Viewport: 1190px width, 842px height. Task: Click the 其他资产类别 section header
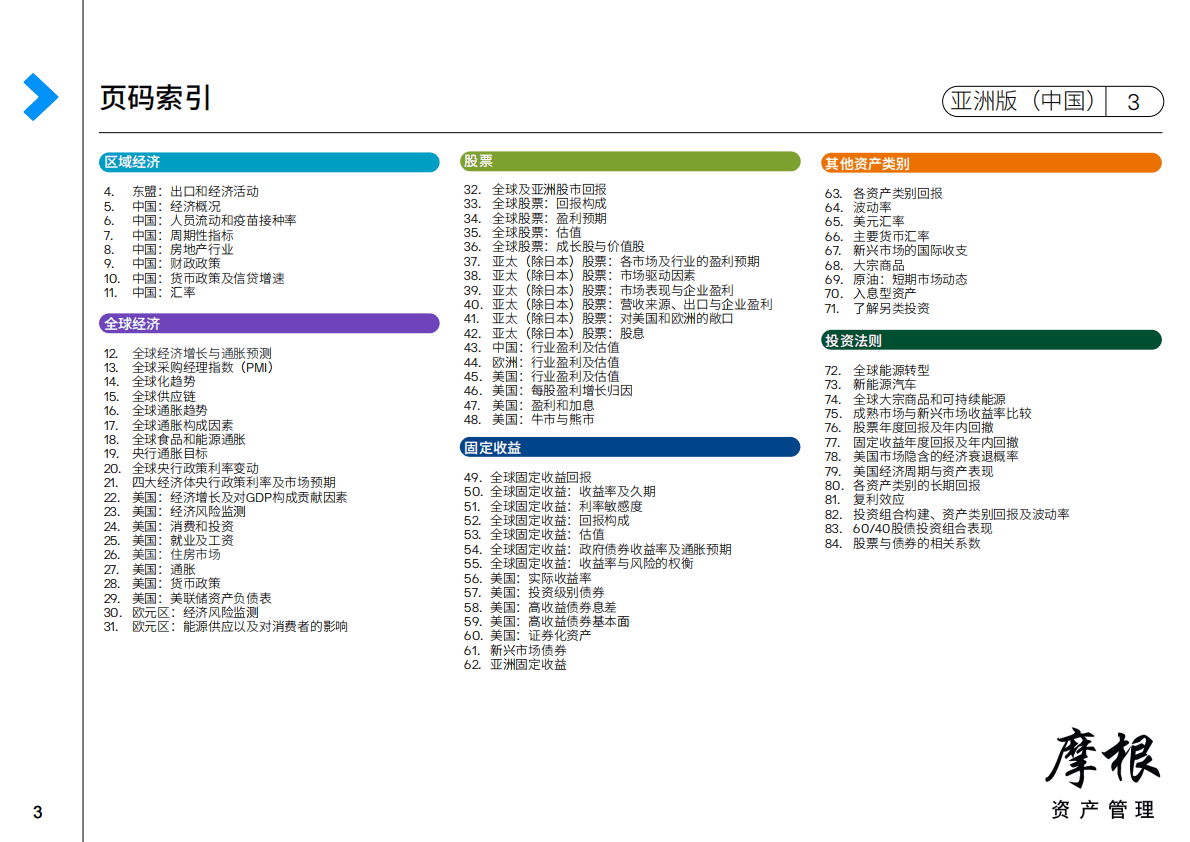point(991,163)
